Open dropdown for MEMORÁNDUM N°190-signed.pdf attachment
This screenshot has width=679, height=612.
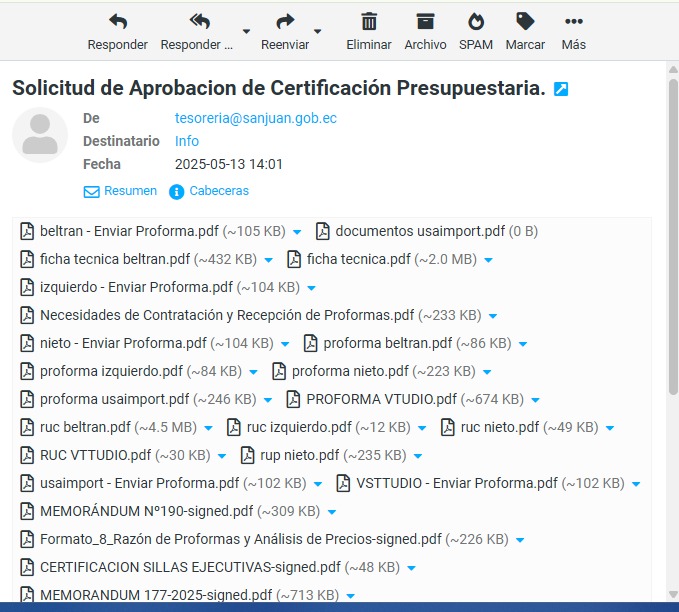pos(332,512)
